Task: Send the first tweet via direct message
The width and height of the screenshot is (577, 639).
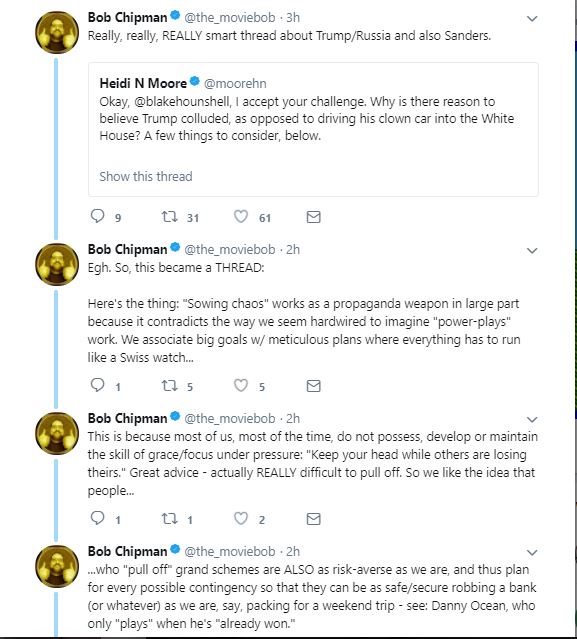Action: (313, 217)
